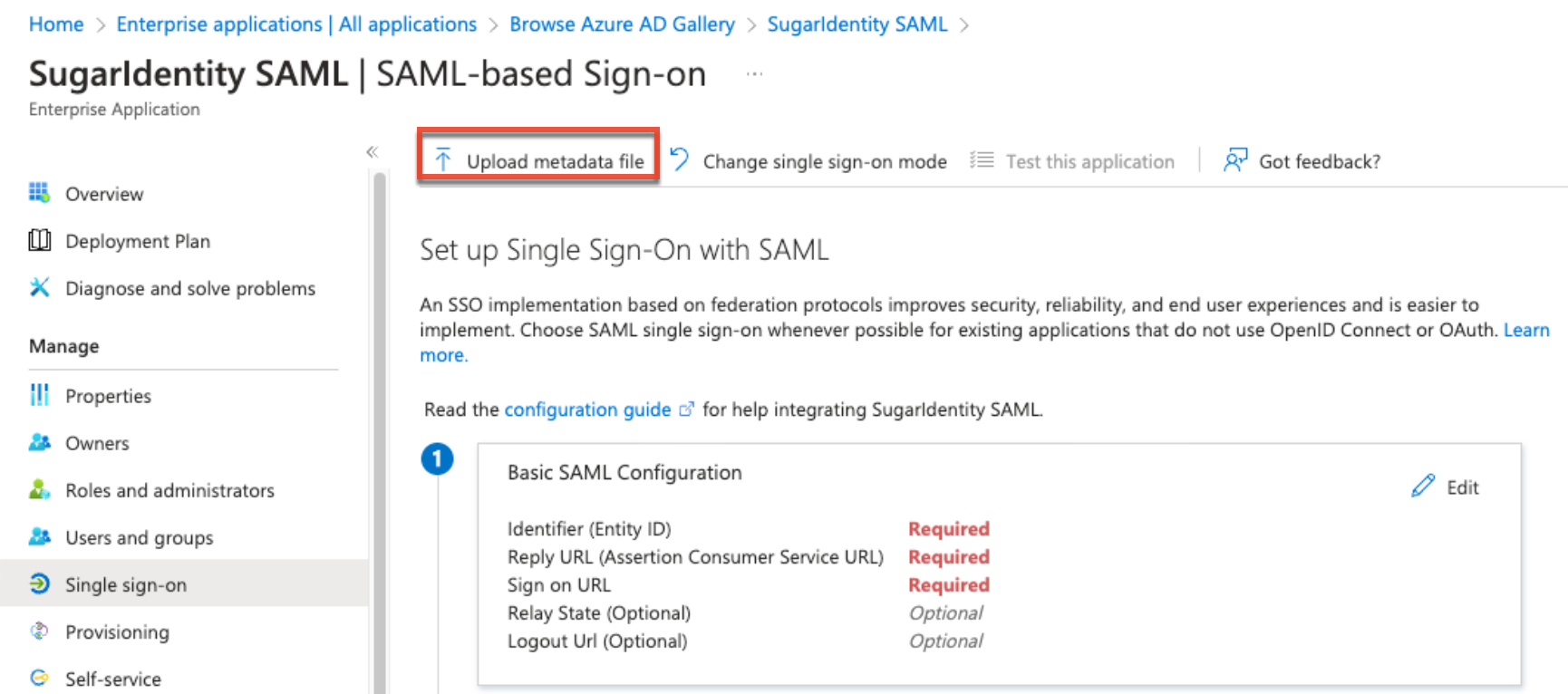Open the configuration guide link
The height and width of the screenshot is (694, 1568).
pos(587,409)
